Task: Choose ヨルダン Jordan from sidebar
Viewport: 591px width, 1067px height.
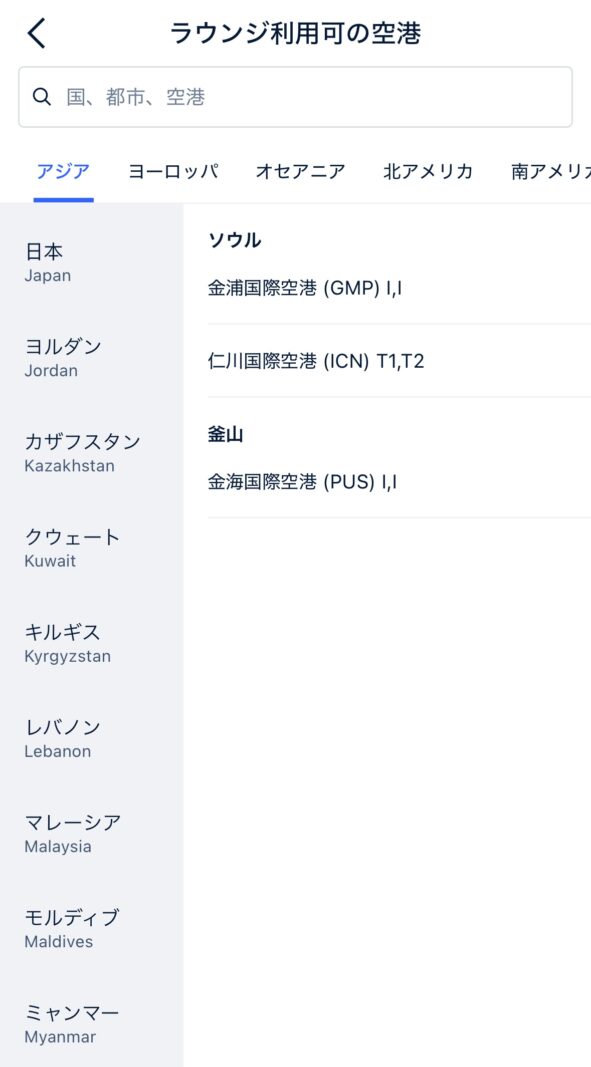Action: pos(91,359)
